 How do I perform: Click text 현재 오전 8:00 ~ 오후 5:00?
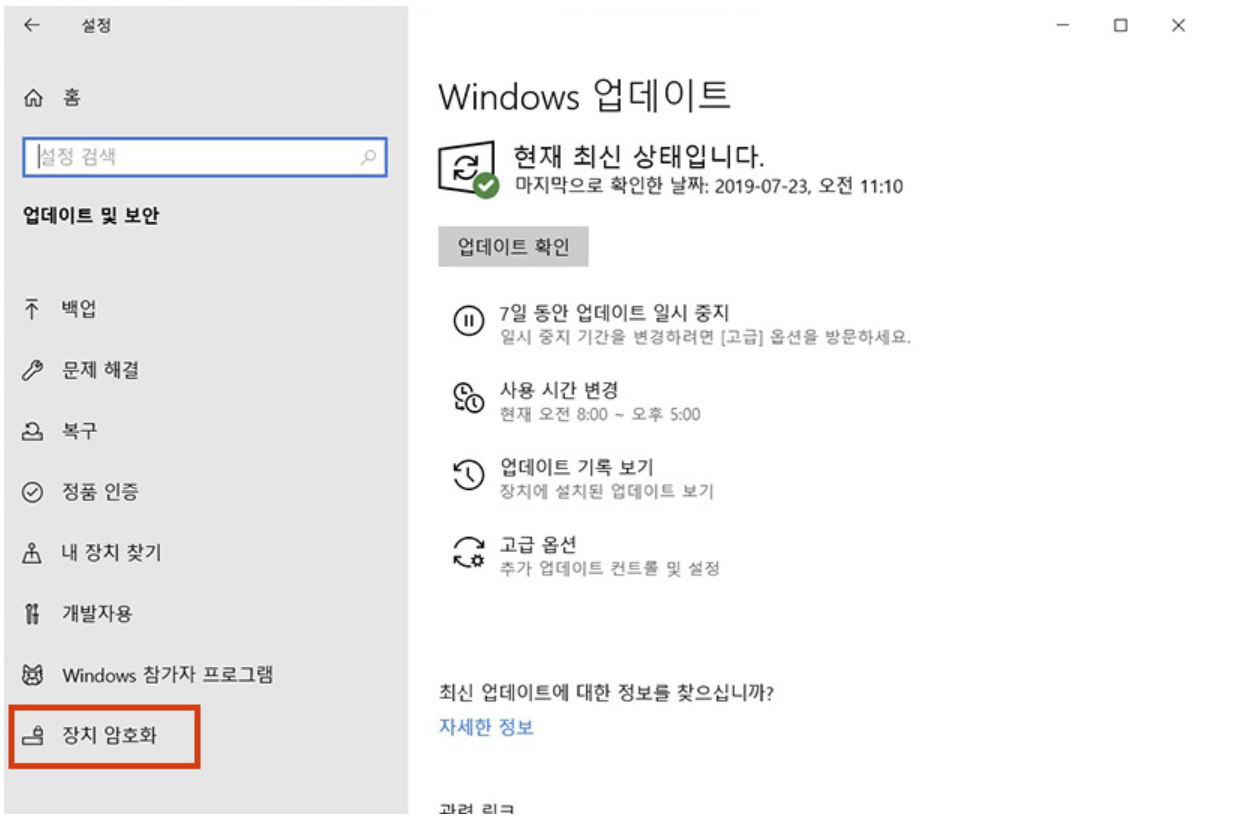coord(600,414)
